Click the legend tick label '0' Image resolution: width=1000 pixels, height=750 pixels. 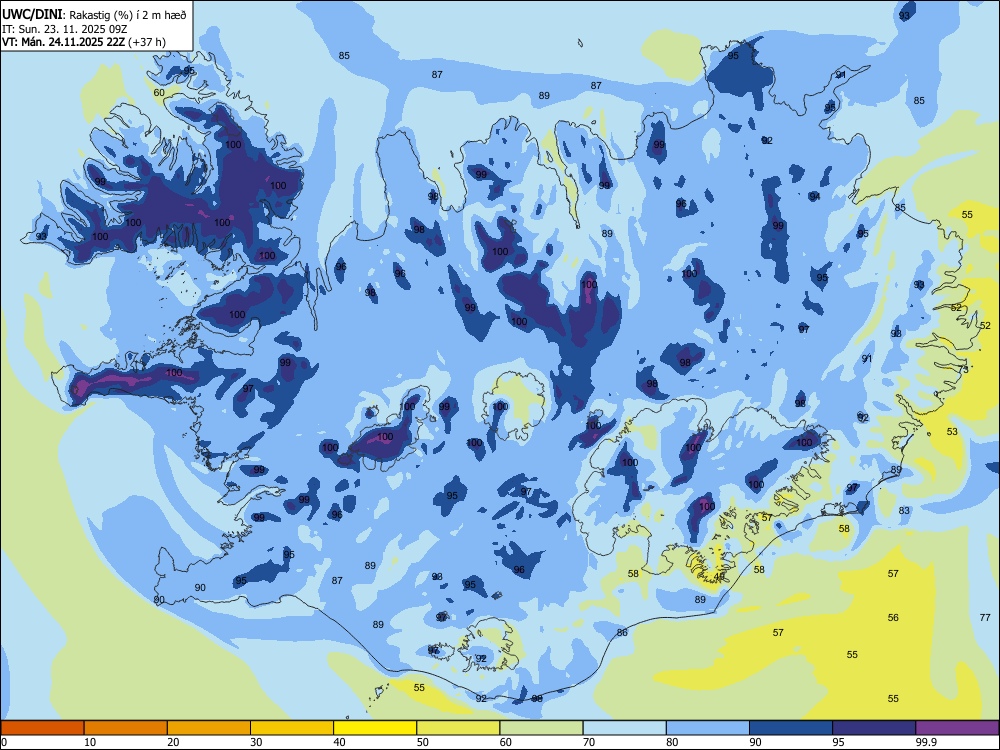point(4,742)
